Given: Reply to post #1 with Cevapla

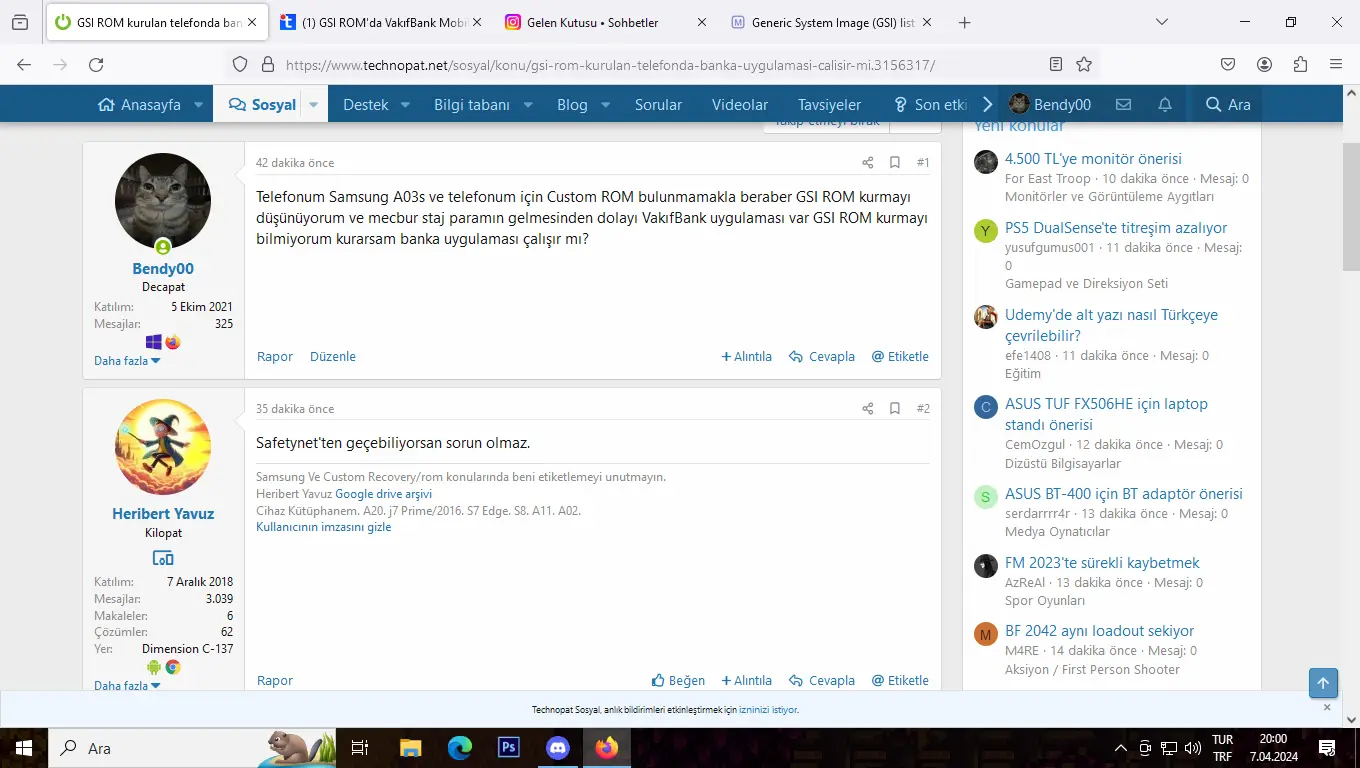Looking at the screenshot, I should [x=822, y=356].
